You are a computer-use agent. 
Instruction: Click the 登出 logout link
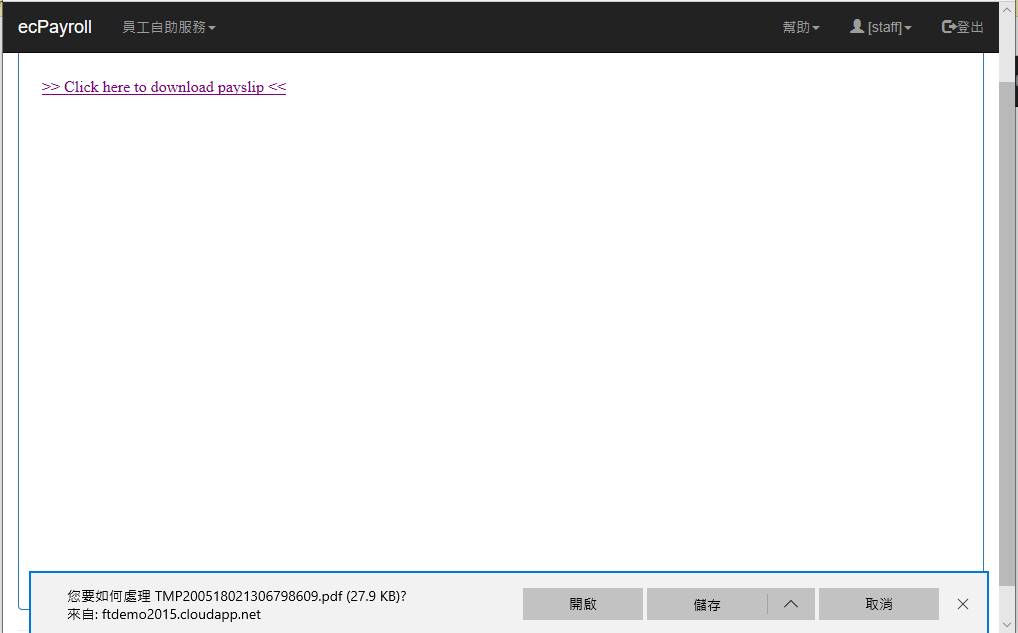[x=962, y=27]
